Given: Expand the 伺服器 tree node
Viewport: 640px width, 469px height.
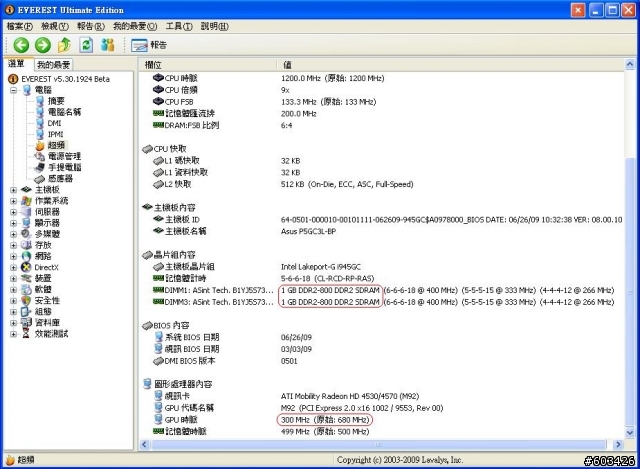Looking at the screenshot, I should [x=13, y=212].
